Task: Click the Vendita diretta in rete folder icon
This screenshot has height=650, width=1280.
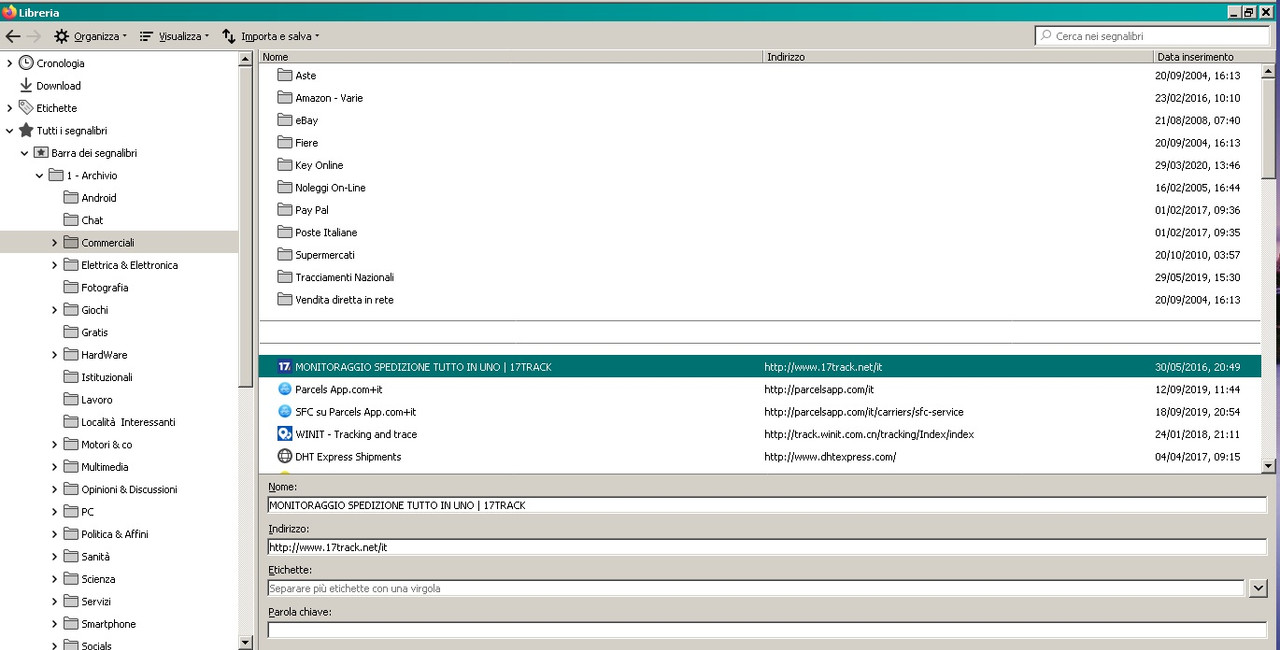Action: click(x=285, y=300)
